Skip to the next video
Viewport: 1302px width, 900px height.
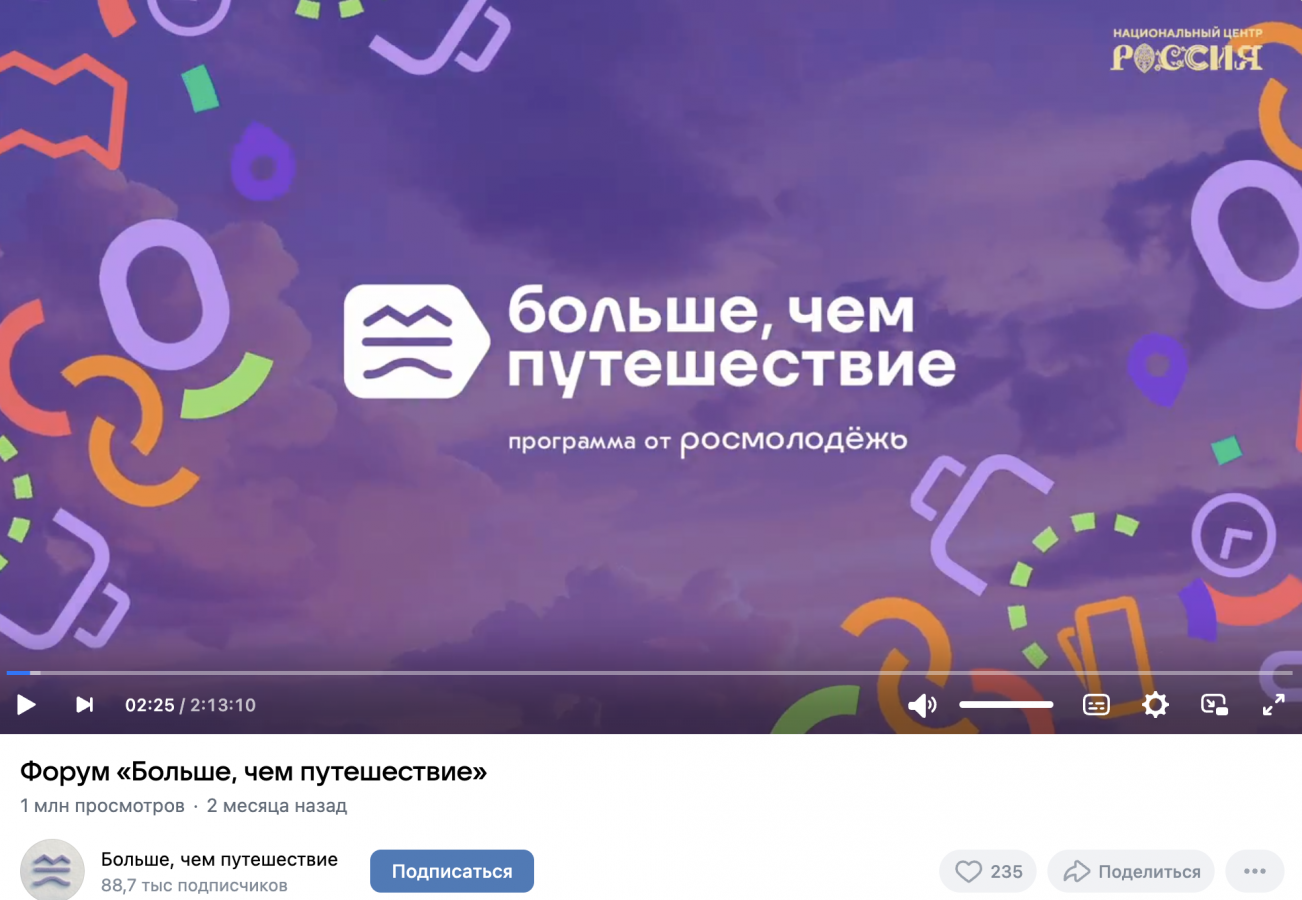(85, 705)
